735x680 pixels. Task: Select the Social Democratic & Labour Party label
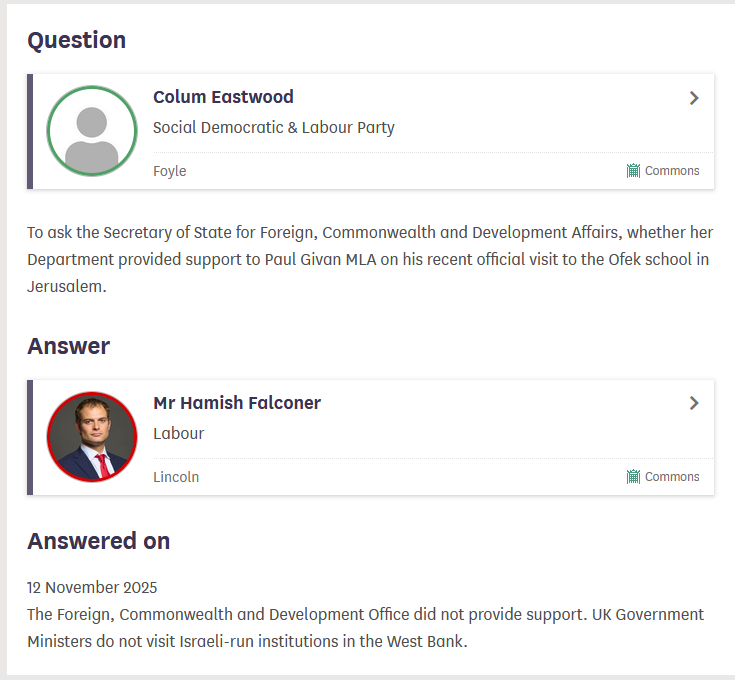[x=273, y=128]
